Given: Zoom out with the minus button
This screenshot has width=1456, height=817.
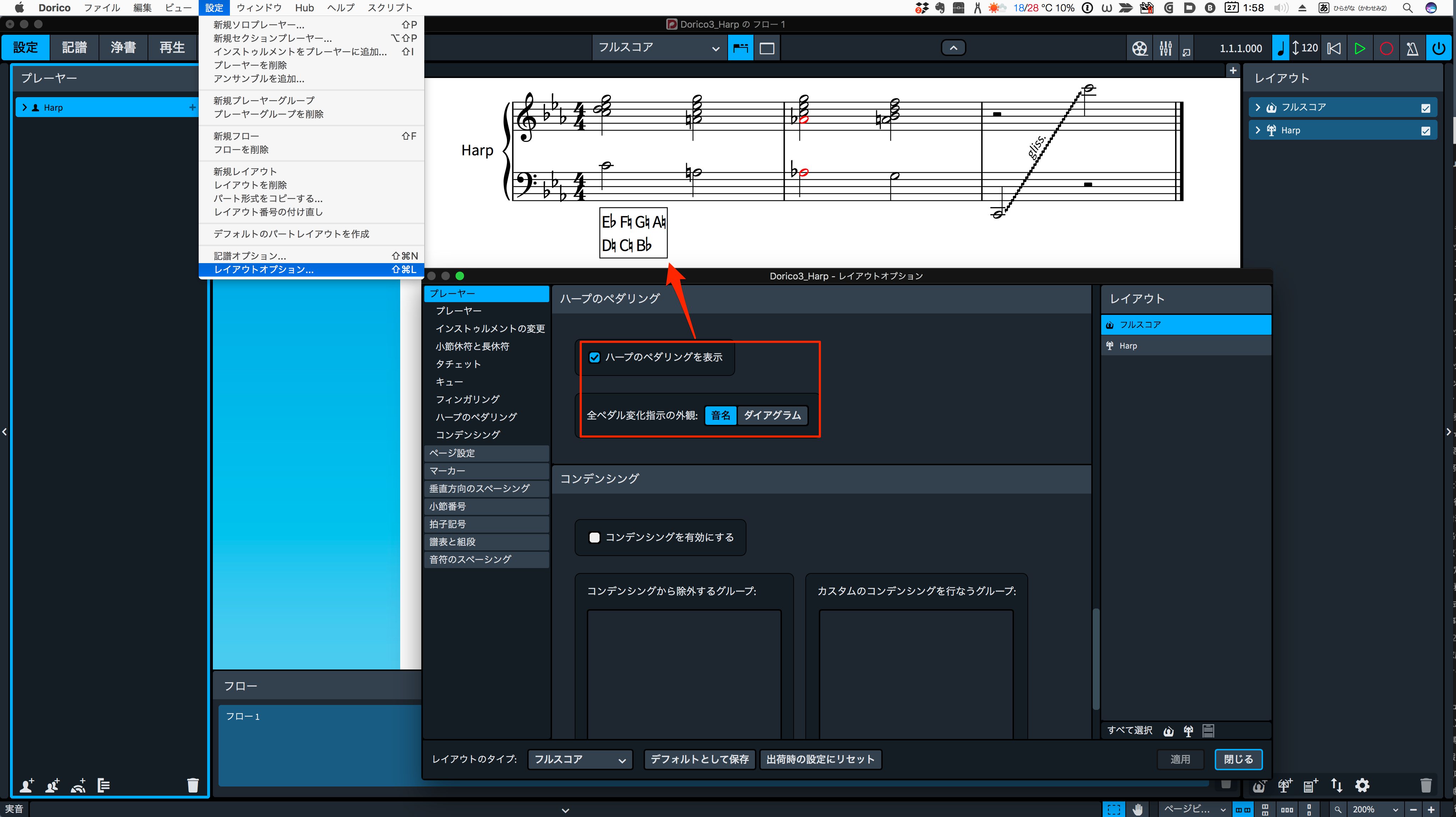Looking at the screenshot, I should click(1414, 810).
